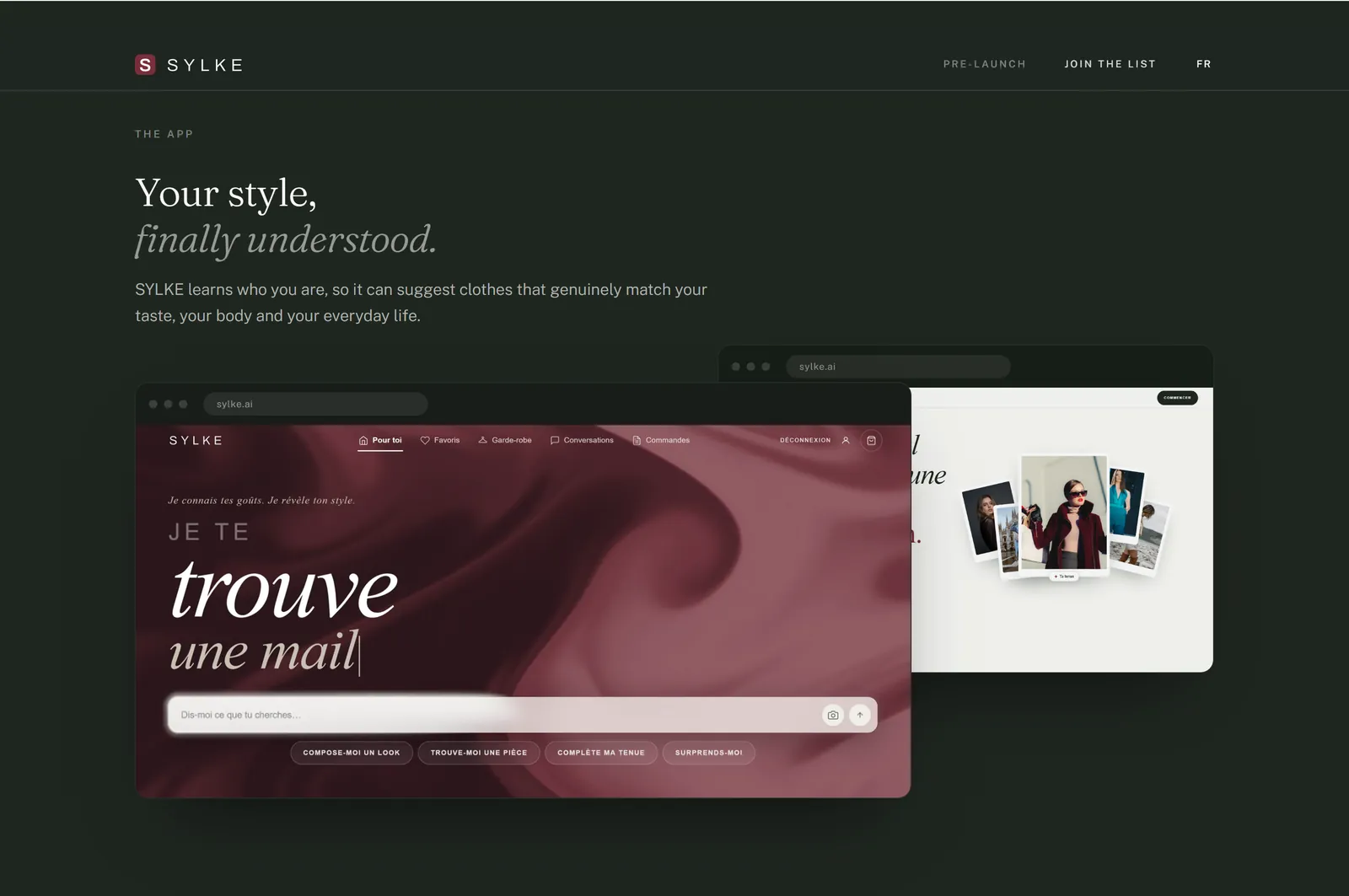Click the Commandes document icon
The height and width of the screenshot is (896, 1349).
[x=637, y=441]
